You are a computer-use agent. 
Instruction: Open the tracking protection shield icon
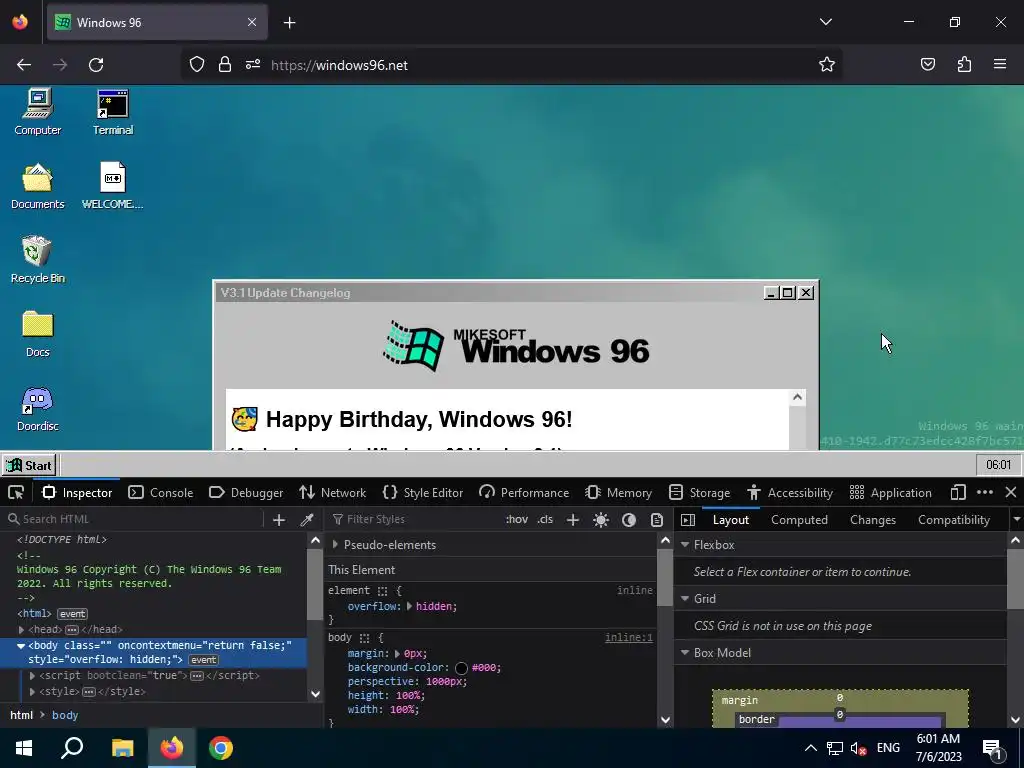coord(197,64)
